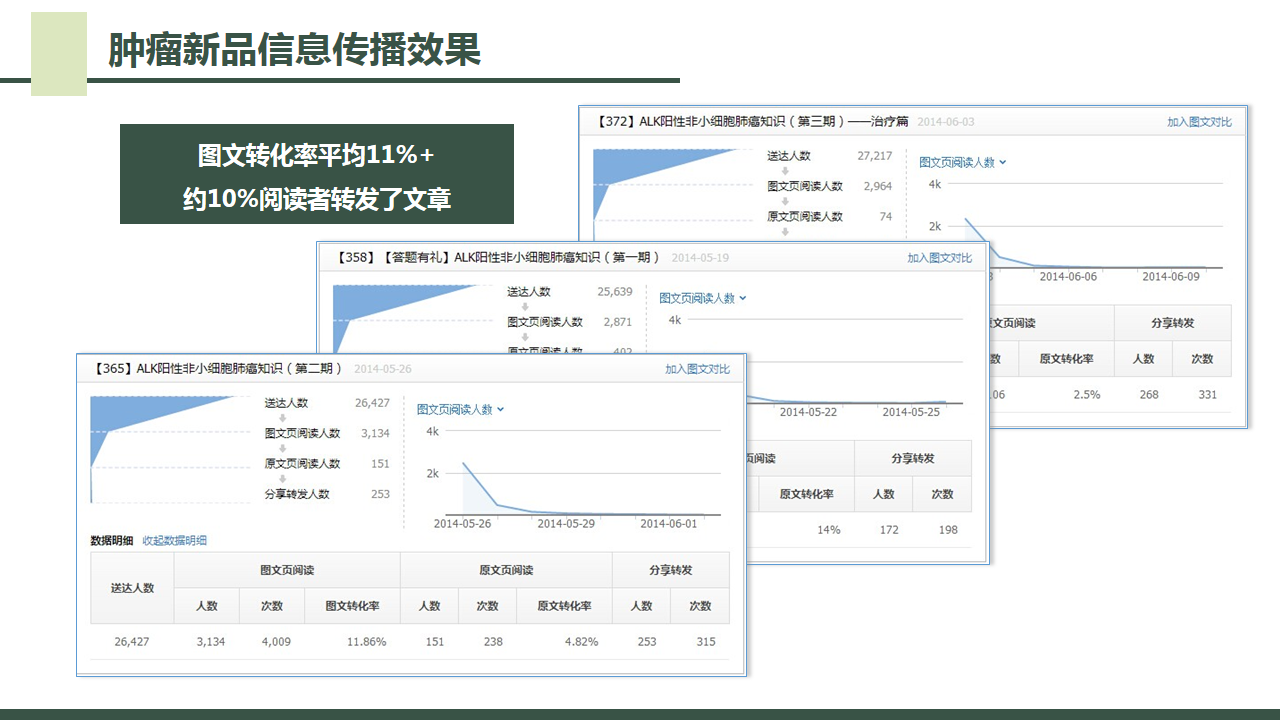Click the 11.86% cell in the data table
Image resolution: width=1280 pixels, height=720 pixels.
pos(366,642)
